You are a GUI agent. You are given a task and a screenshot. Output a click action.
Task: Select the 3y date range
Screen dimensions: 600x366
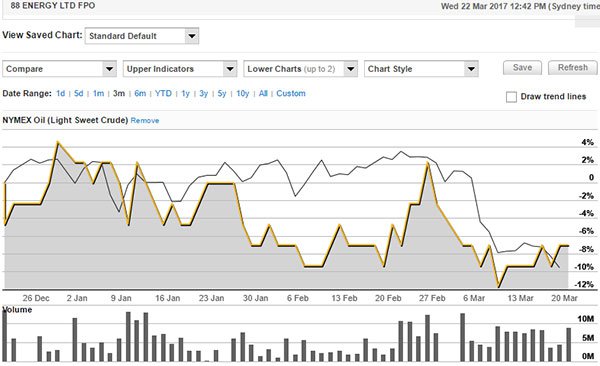coord(204,93)
